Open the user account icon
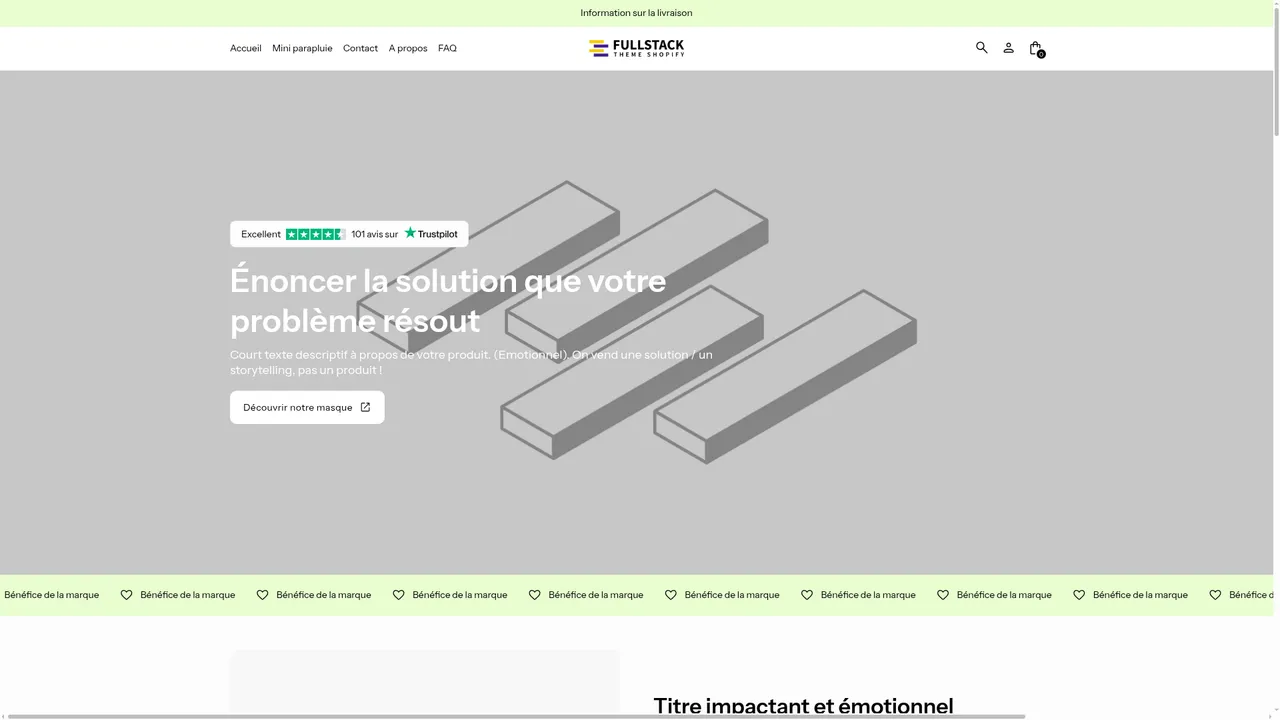Image resolution: width=1280 pixels, height=720 pixels. coord(1008,47)
